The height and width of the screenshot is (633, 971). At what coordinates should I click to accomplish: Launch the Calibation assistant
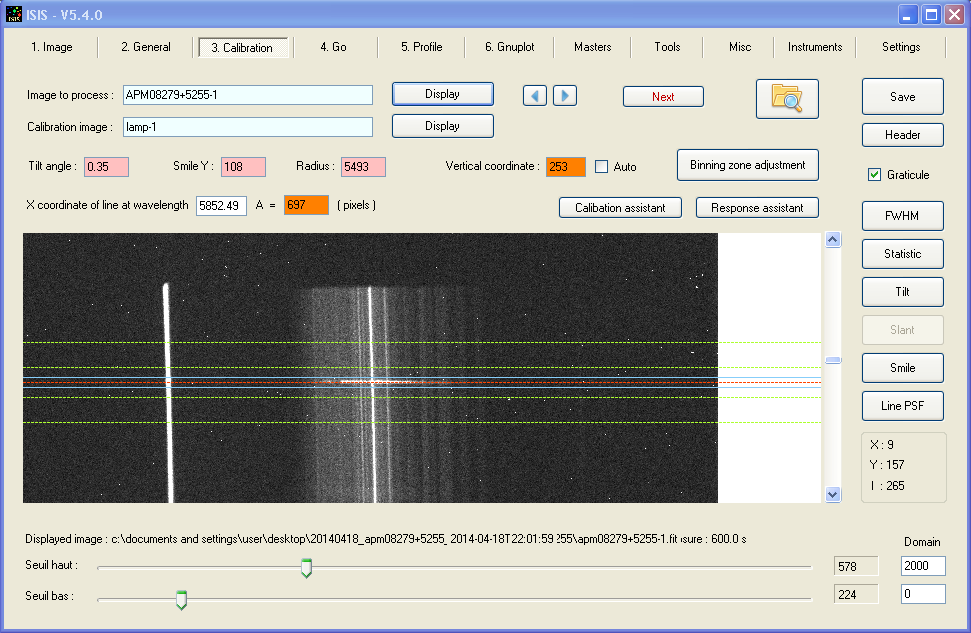point(620,208)
